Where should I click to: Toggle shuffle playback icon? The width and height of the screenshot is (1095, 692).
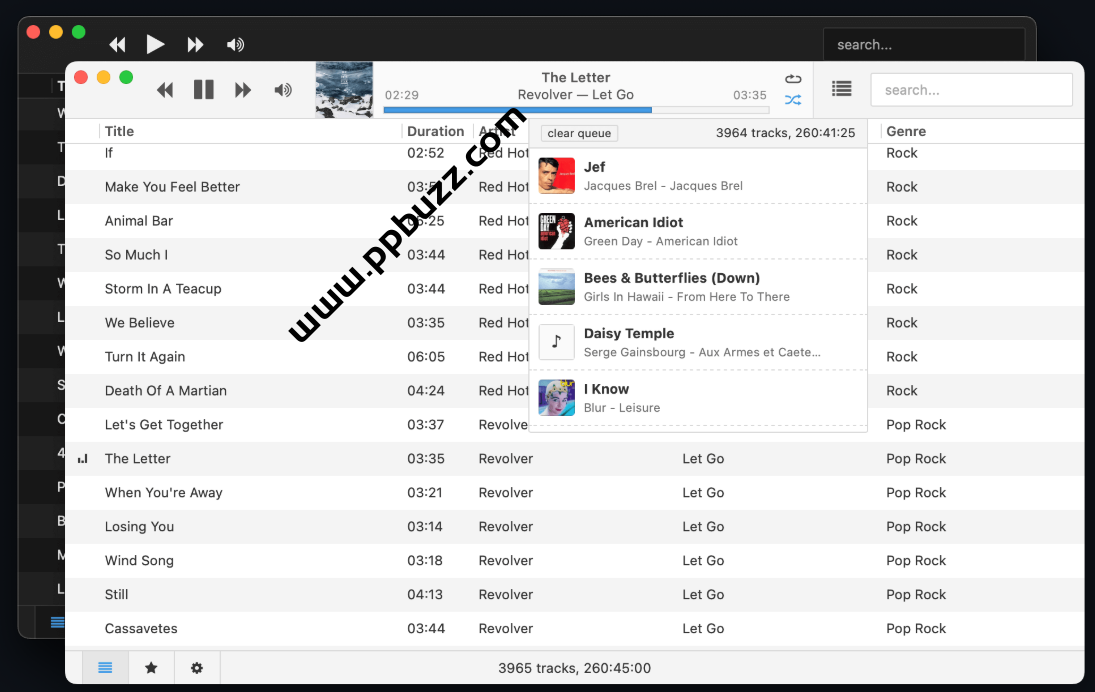(793, 100)
